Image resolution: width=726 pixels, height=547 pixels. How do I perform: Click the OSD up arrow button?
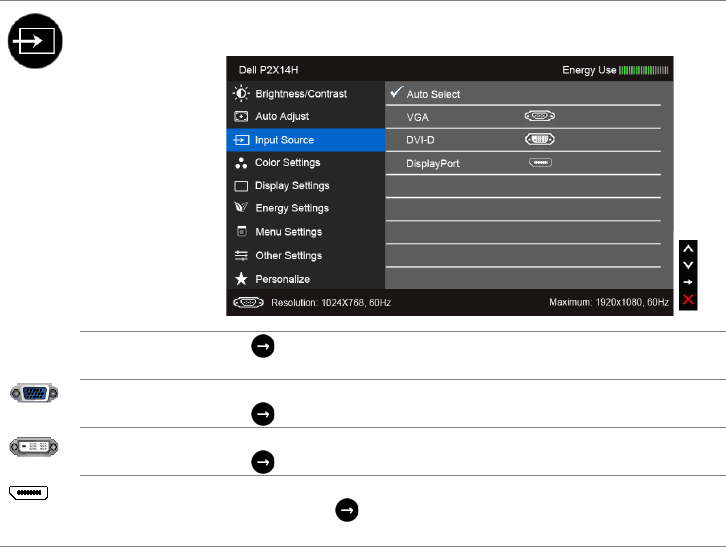[x=688, y=249]
